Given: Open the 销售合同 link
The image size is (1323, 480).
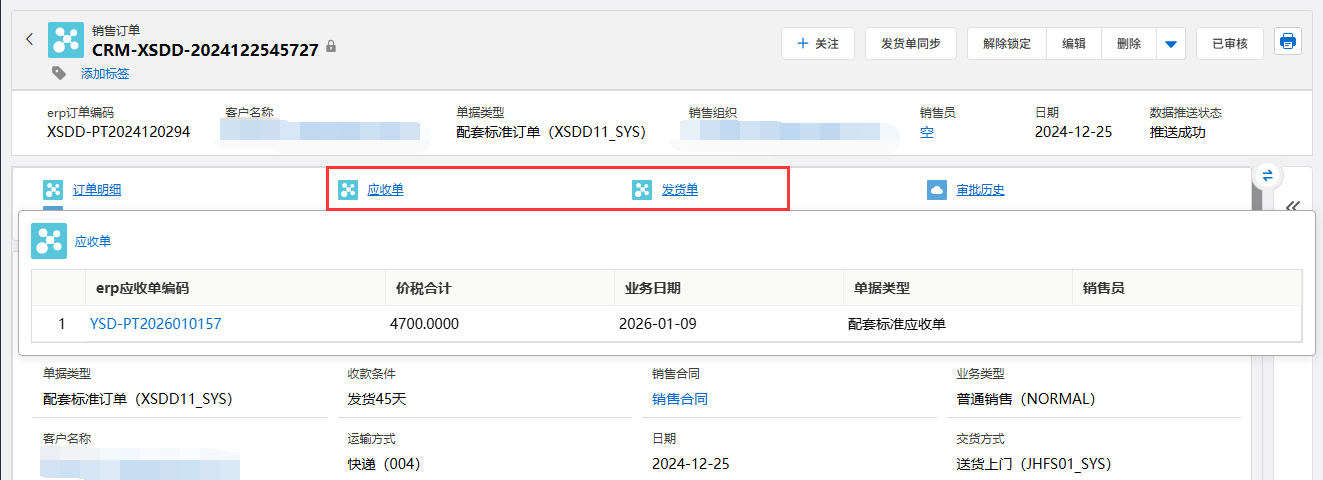Looking at the screenshot, I should (x=679, y=399).
